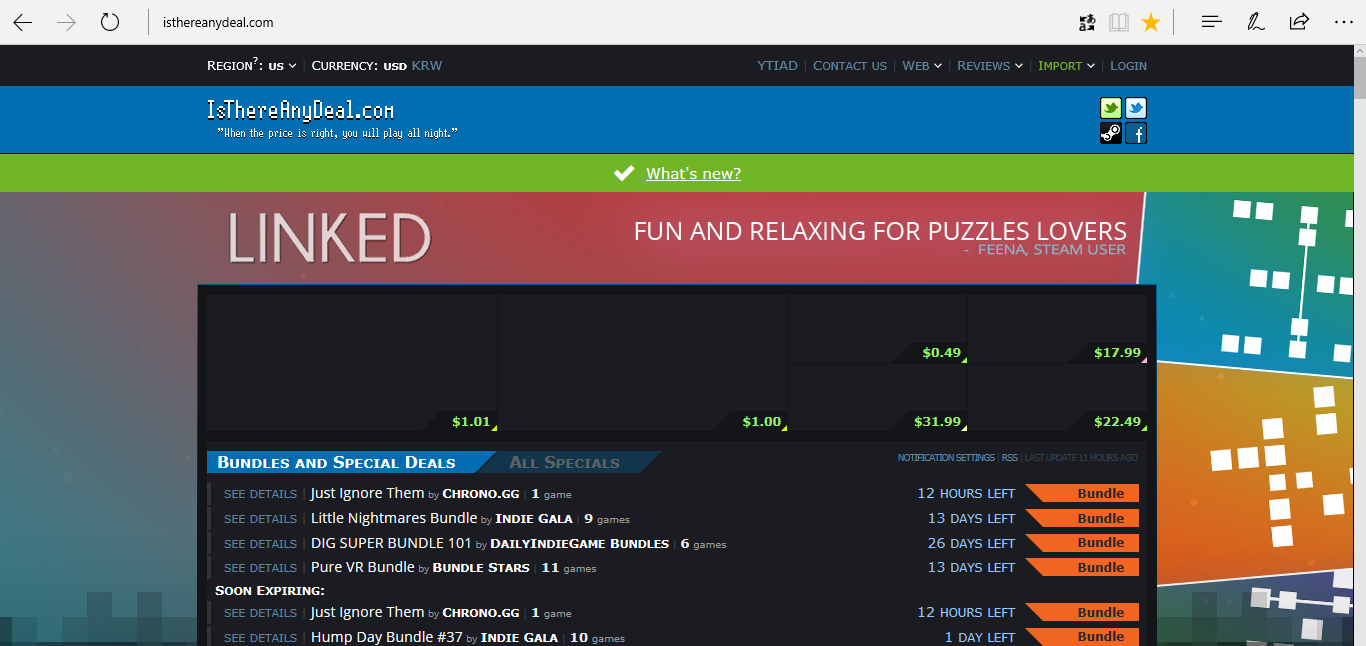Click the IsThereAnyDeal.com logo

point(300,110)
